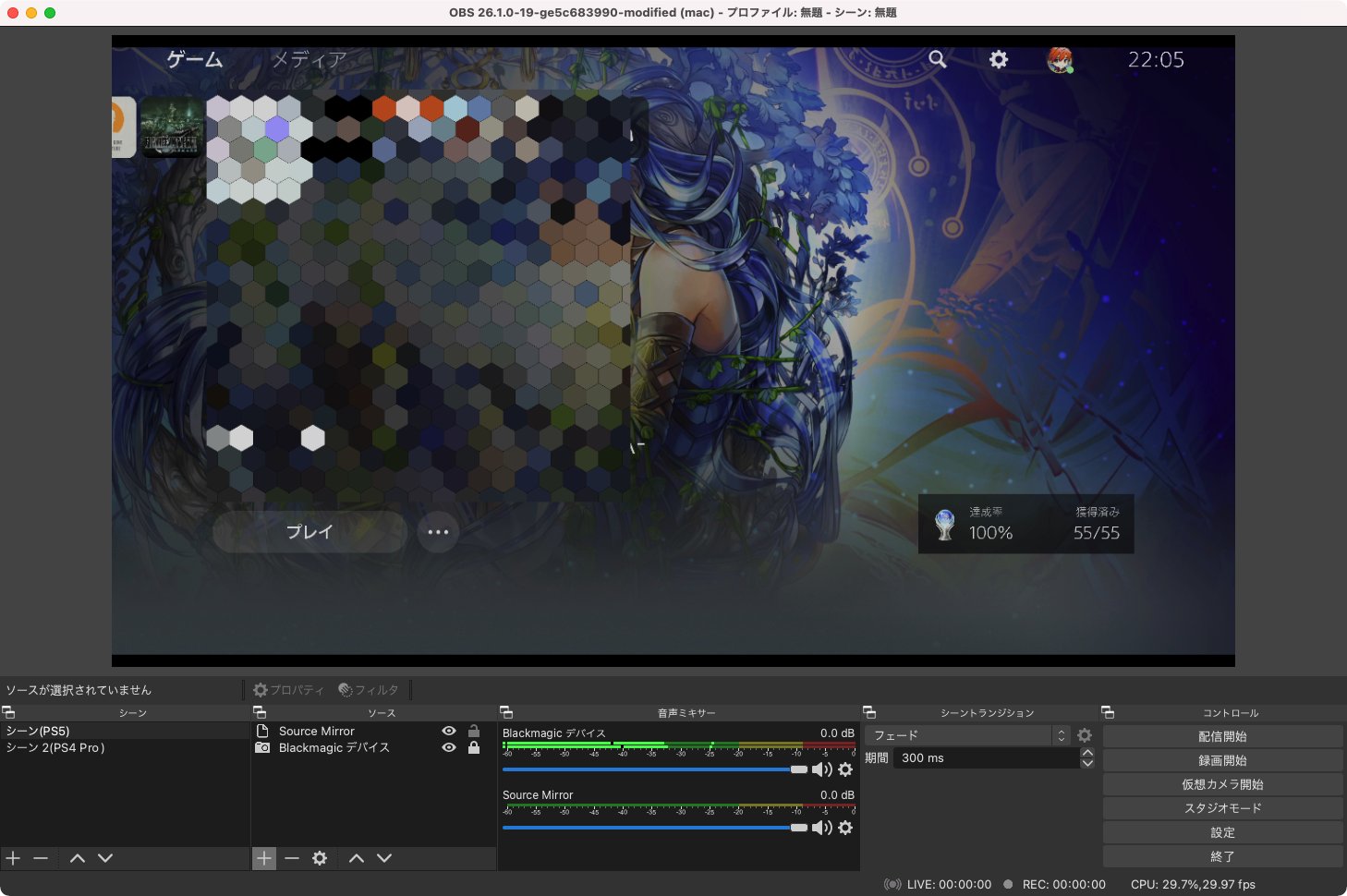Select the Source Mirror source row
The image size is (1347, 896).
pos(373,731)
